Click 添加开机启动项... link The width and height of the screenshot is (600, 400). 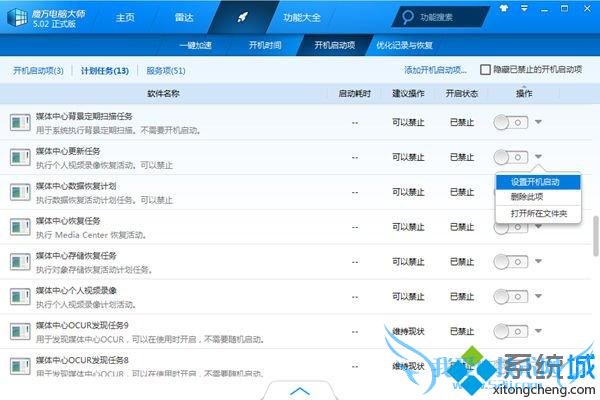click(435, 70)
